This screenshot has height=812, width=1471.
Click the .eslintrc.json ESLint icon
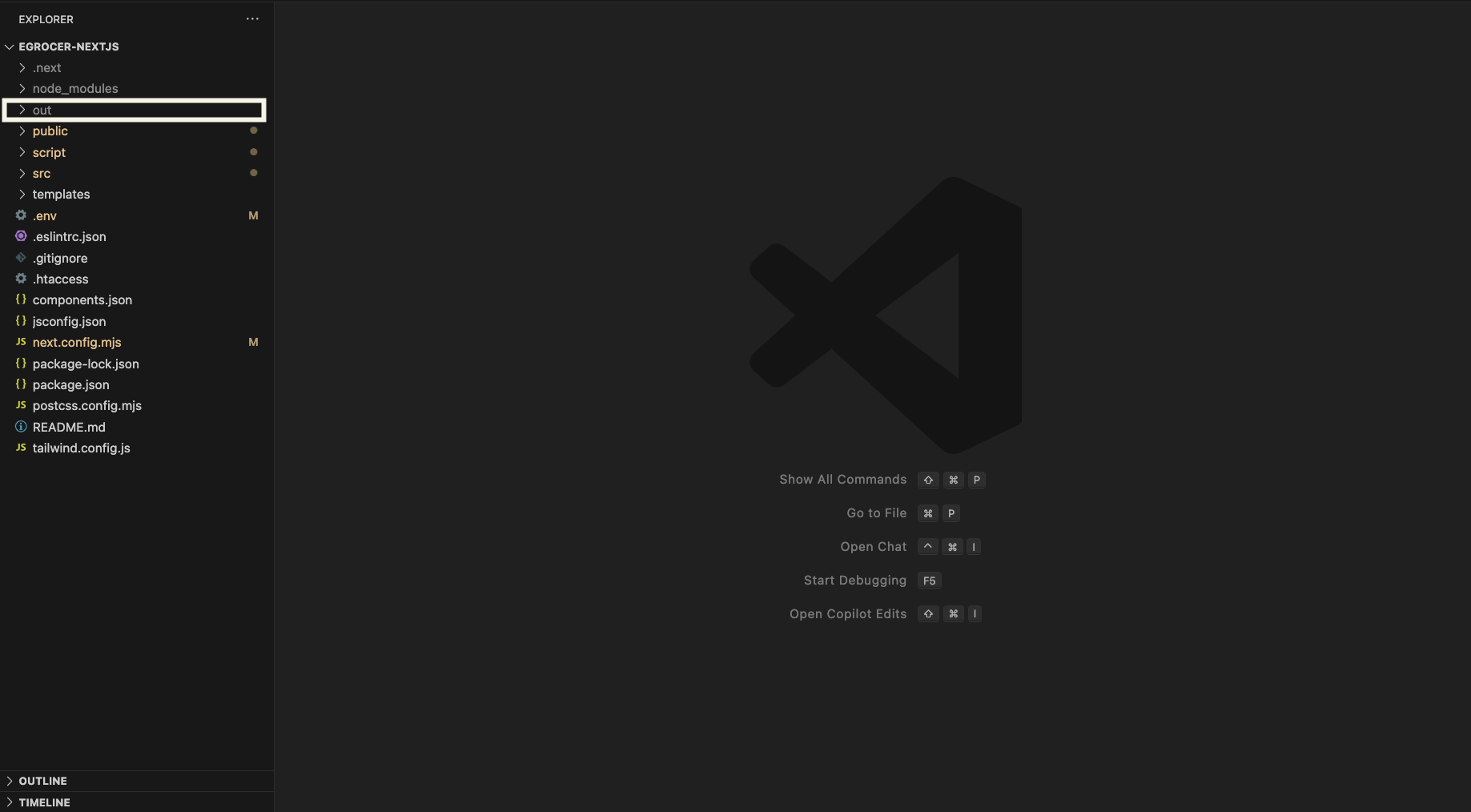click(x=21, y=236)
